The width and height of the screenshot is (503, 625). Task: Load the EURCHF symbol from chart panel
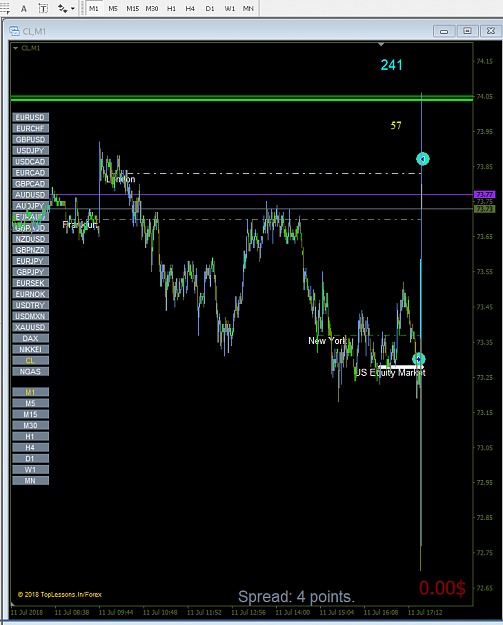(30, 128)
